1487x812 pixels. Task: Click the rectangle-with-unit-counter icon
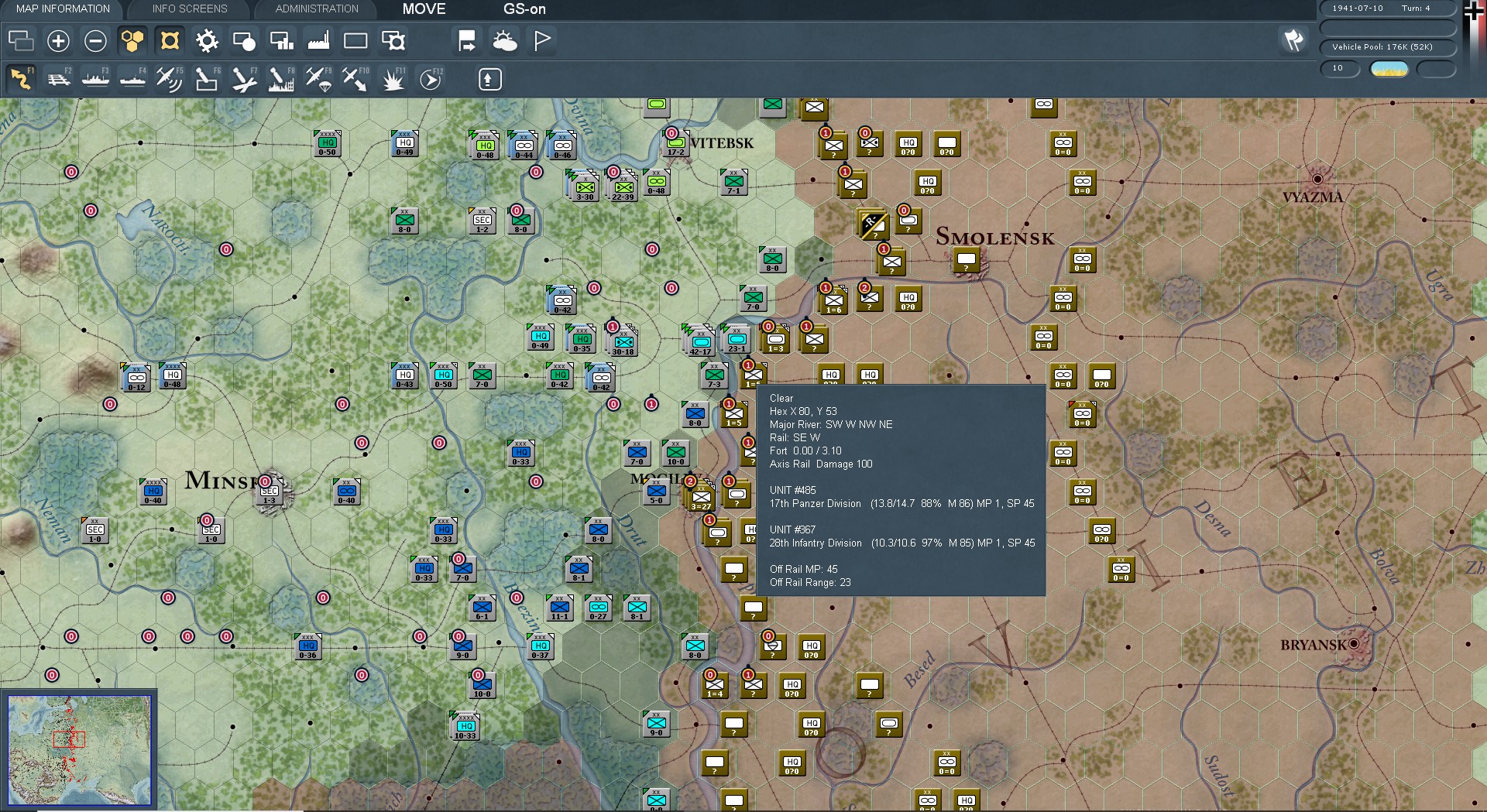coord(393,41)
